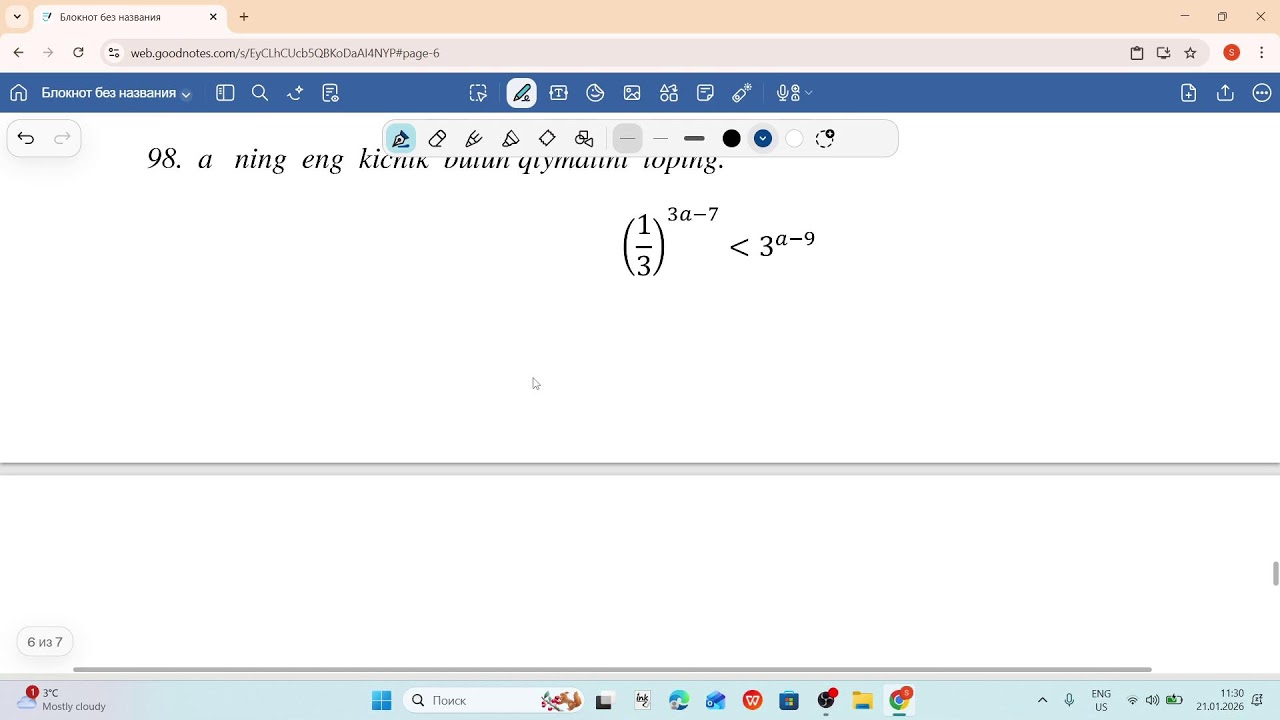
Task: Choose the fountain pen style
Action: coord(401,138)
